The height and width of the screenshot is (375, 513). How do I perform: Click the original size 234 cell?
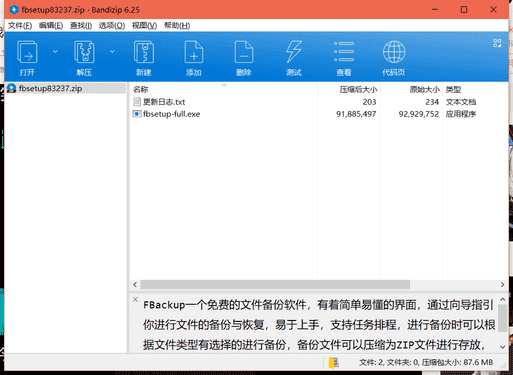tap(432, 102)
